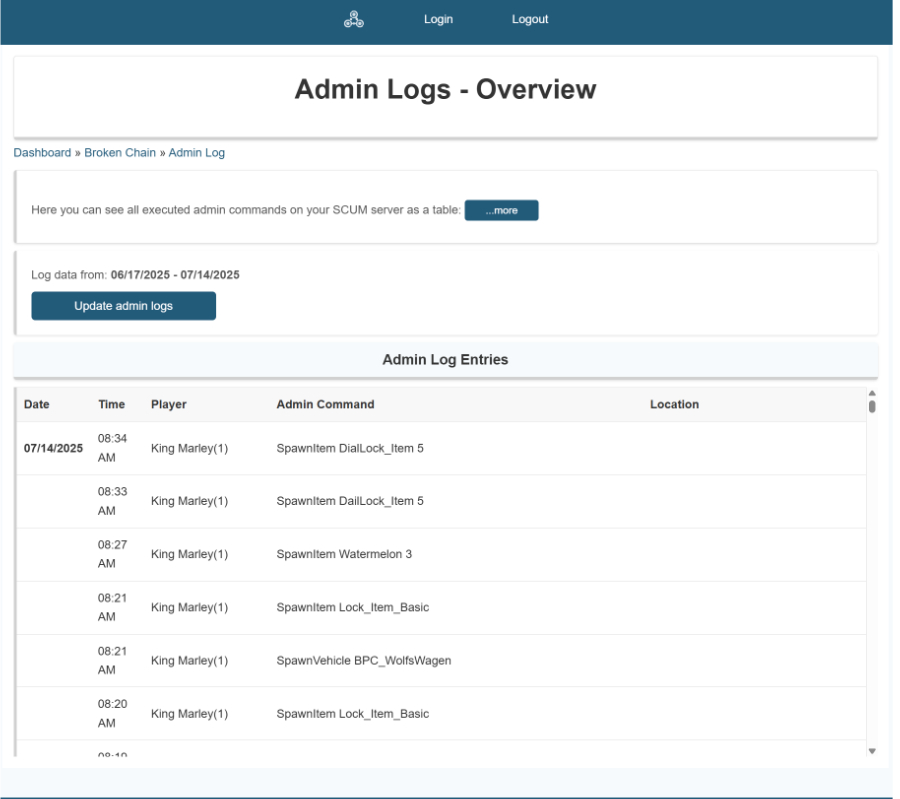Select the SpawnItem Watermelon 3 log row
This screenshot has height=799, width=900.
point(344,555)
